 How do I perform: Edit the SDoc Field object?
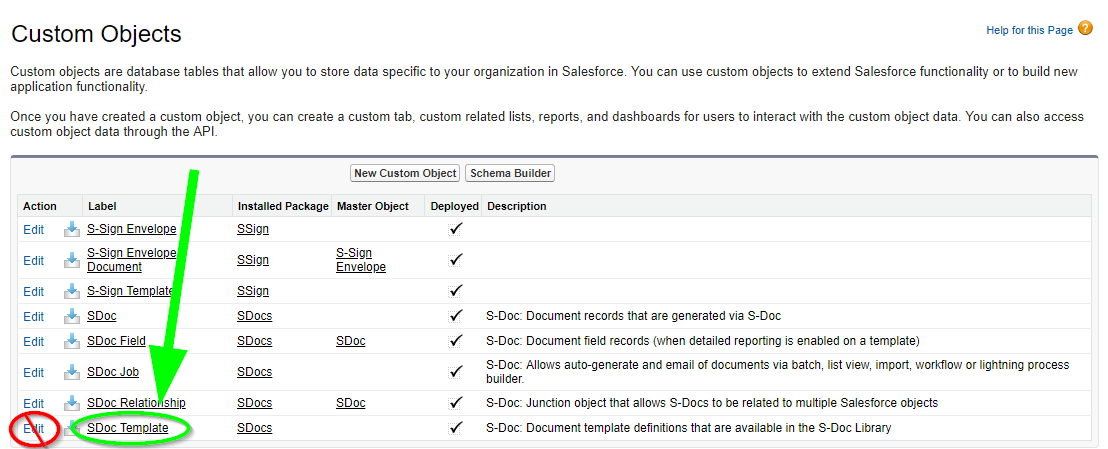click(33, 342)
